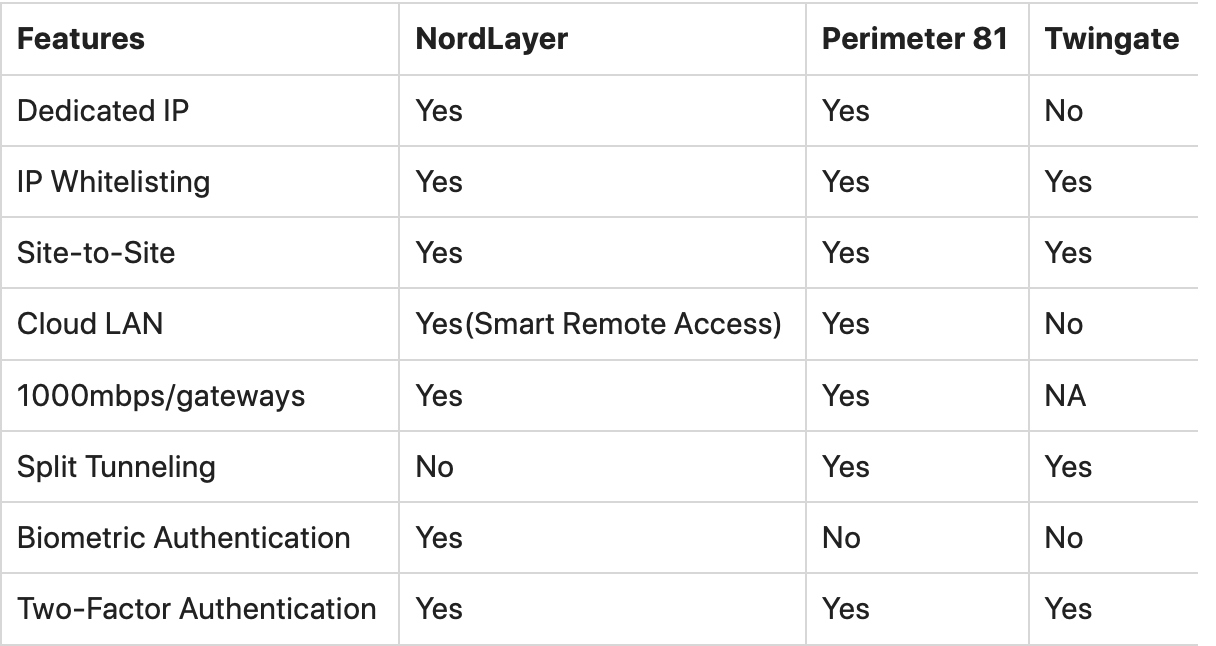Select NordLayer's Yes for Biometric Authentication
The height and width of the screenshot is (646, 1216).
439,537
